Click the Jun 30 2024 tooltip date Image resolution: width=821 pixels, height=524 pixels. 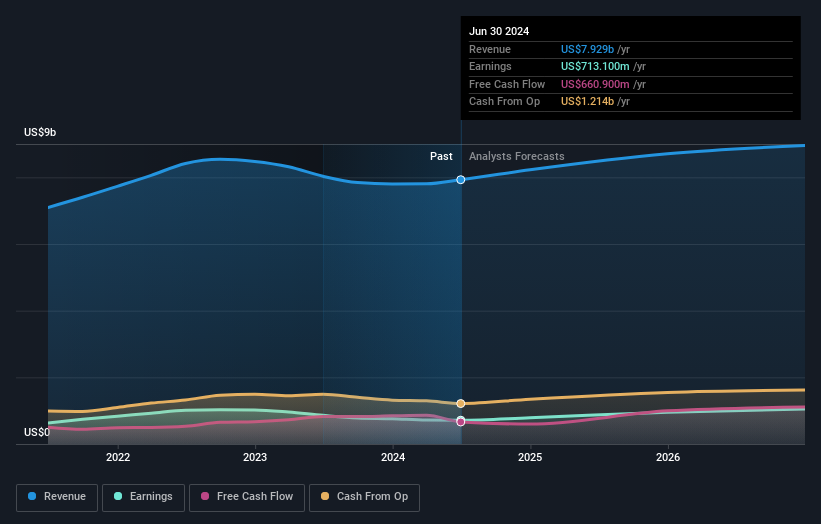tap(499, 31)
